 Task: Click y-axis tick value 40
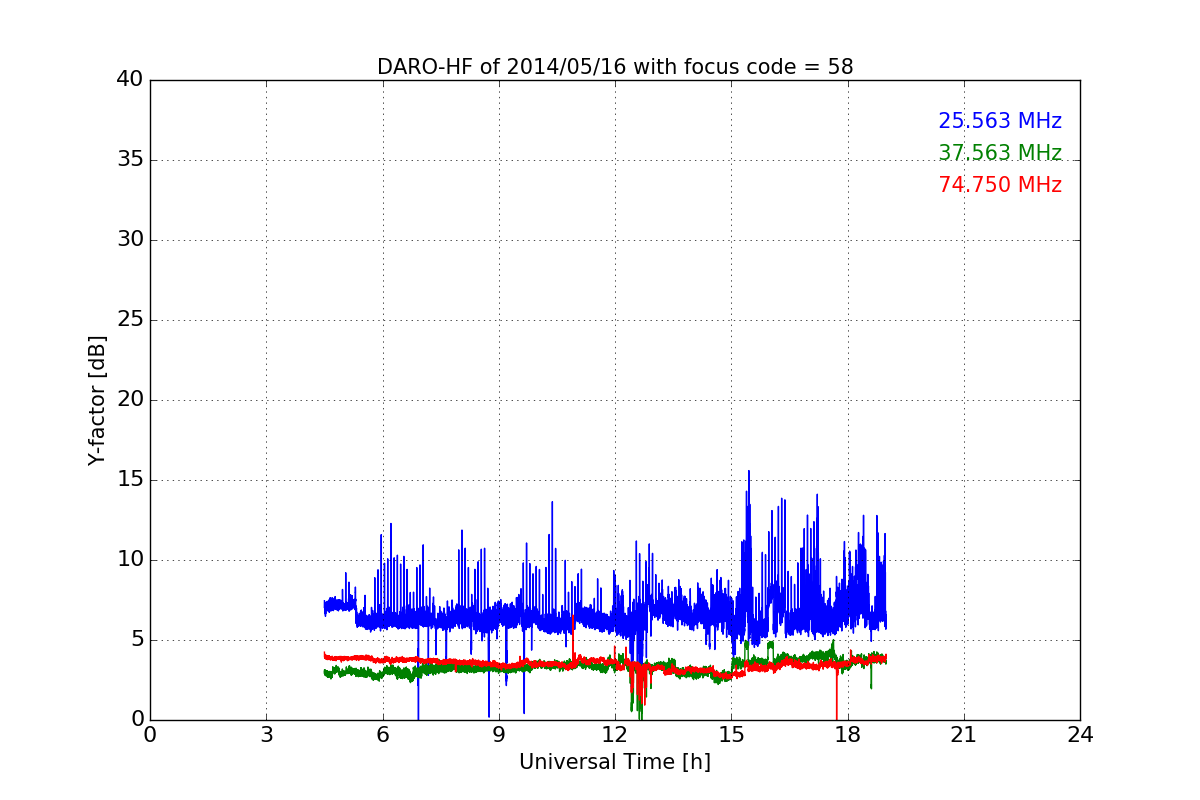pos(130,80)
